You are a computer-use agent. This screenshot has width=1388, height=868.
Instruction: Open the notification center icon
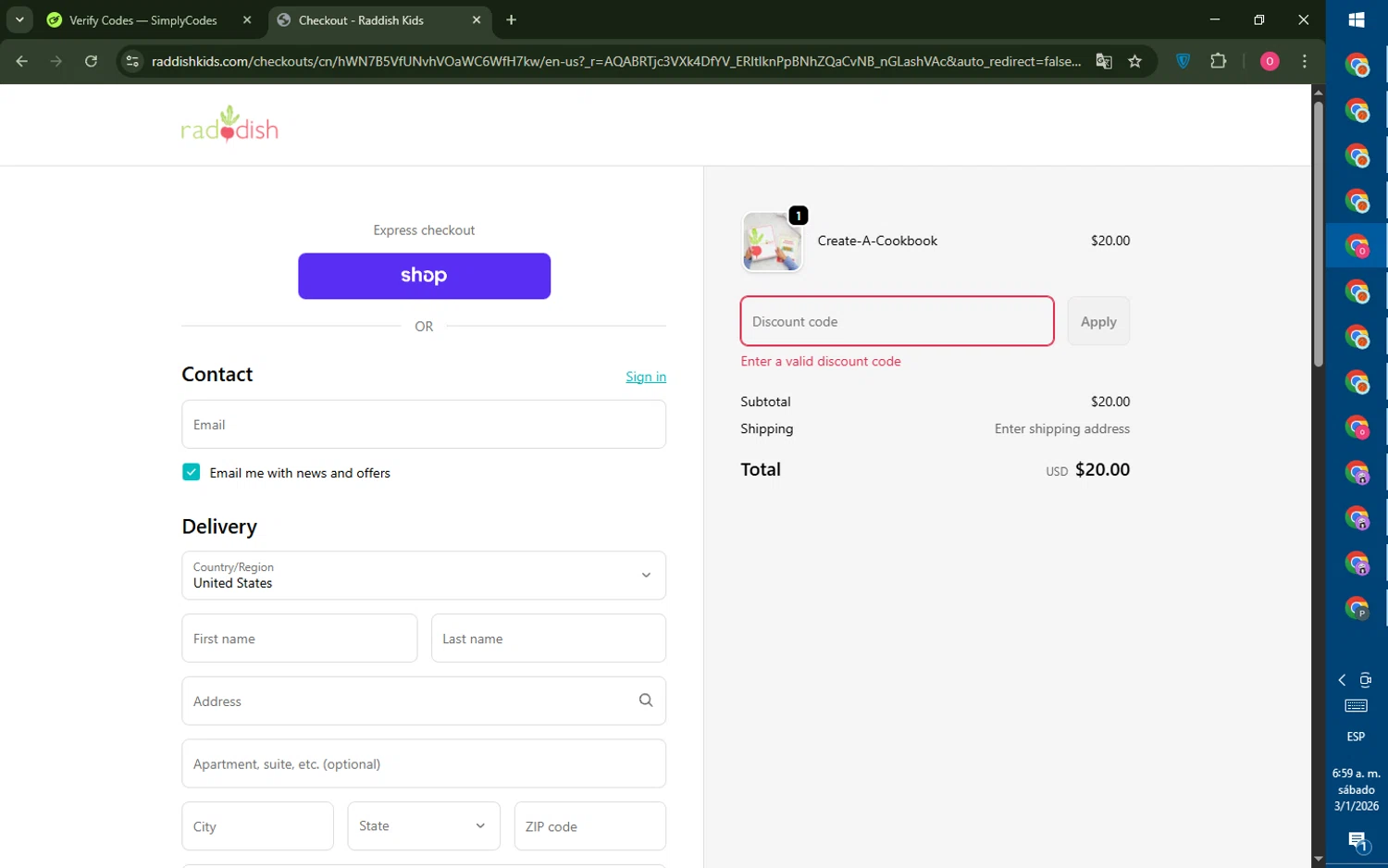coord(1357,841)
